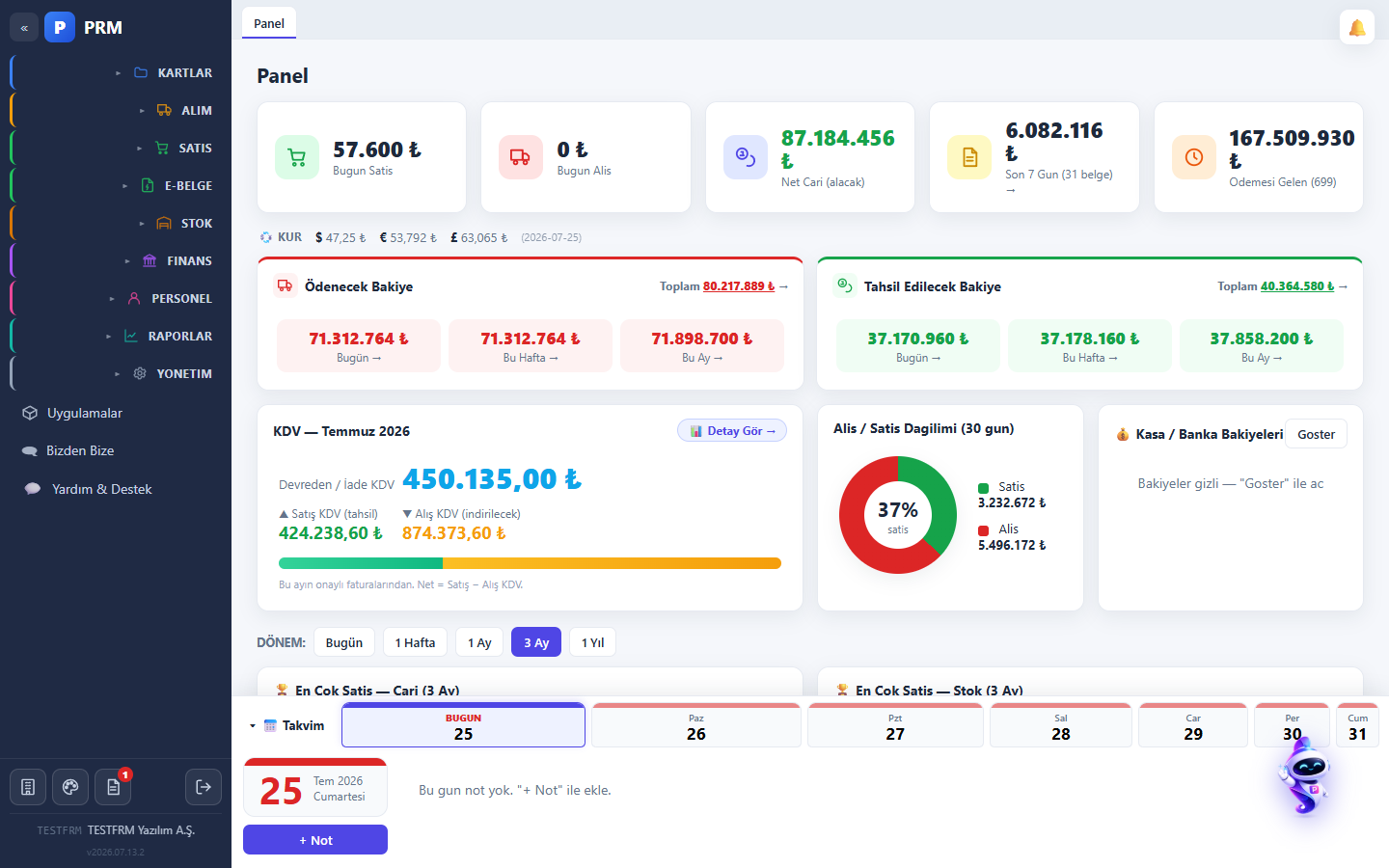Collapse the sidebar with the double-chevron button
The width and height of the screenshot is (1389, 868).
click(24, 28)
